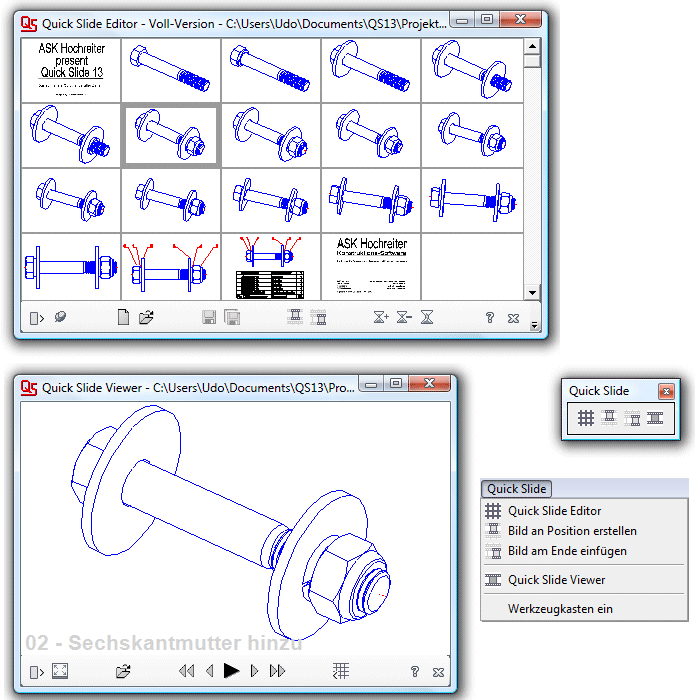695x700 pixels.
Task: Select the last thumbnail in the third row
Action: pyautogui.click(x=472, y=200)
